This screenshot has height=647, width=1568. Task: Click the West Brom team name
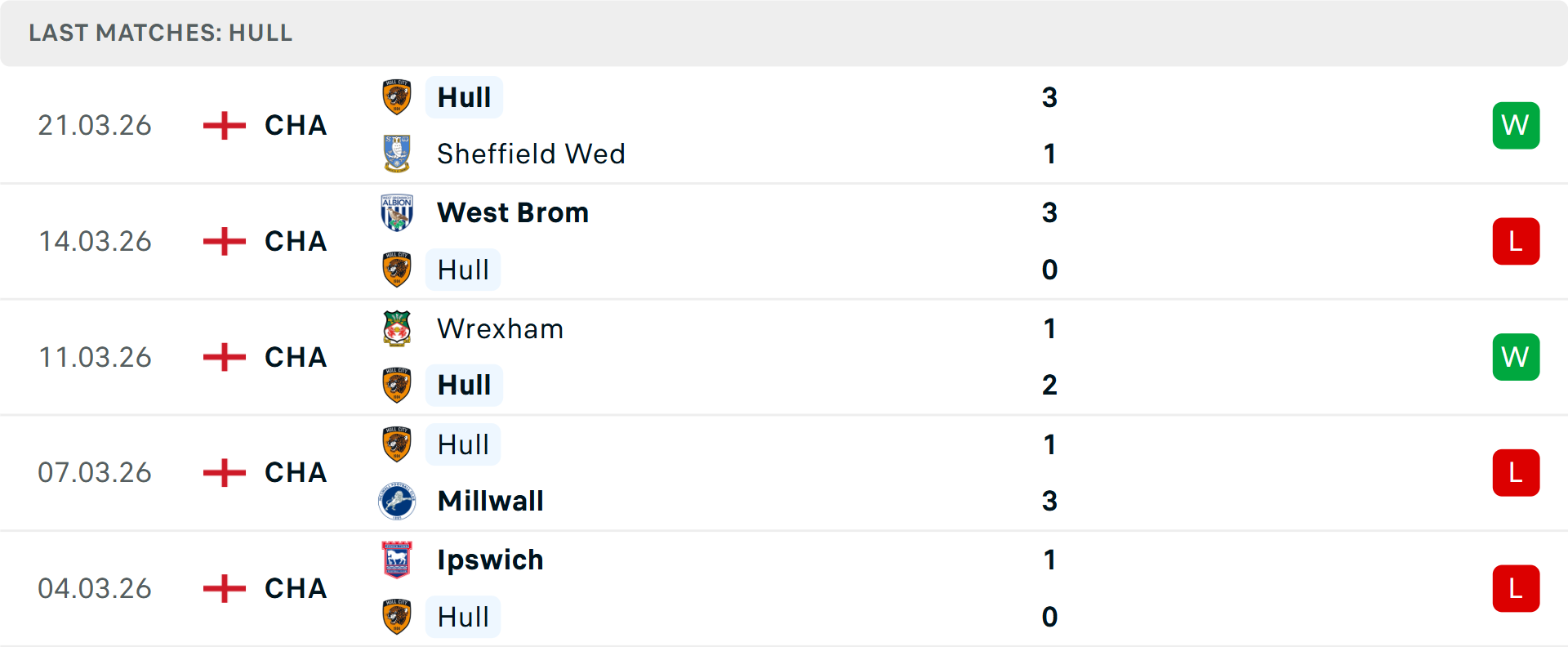[513, 212]
